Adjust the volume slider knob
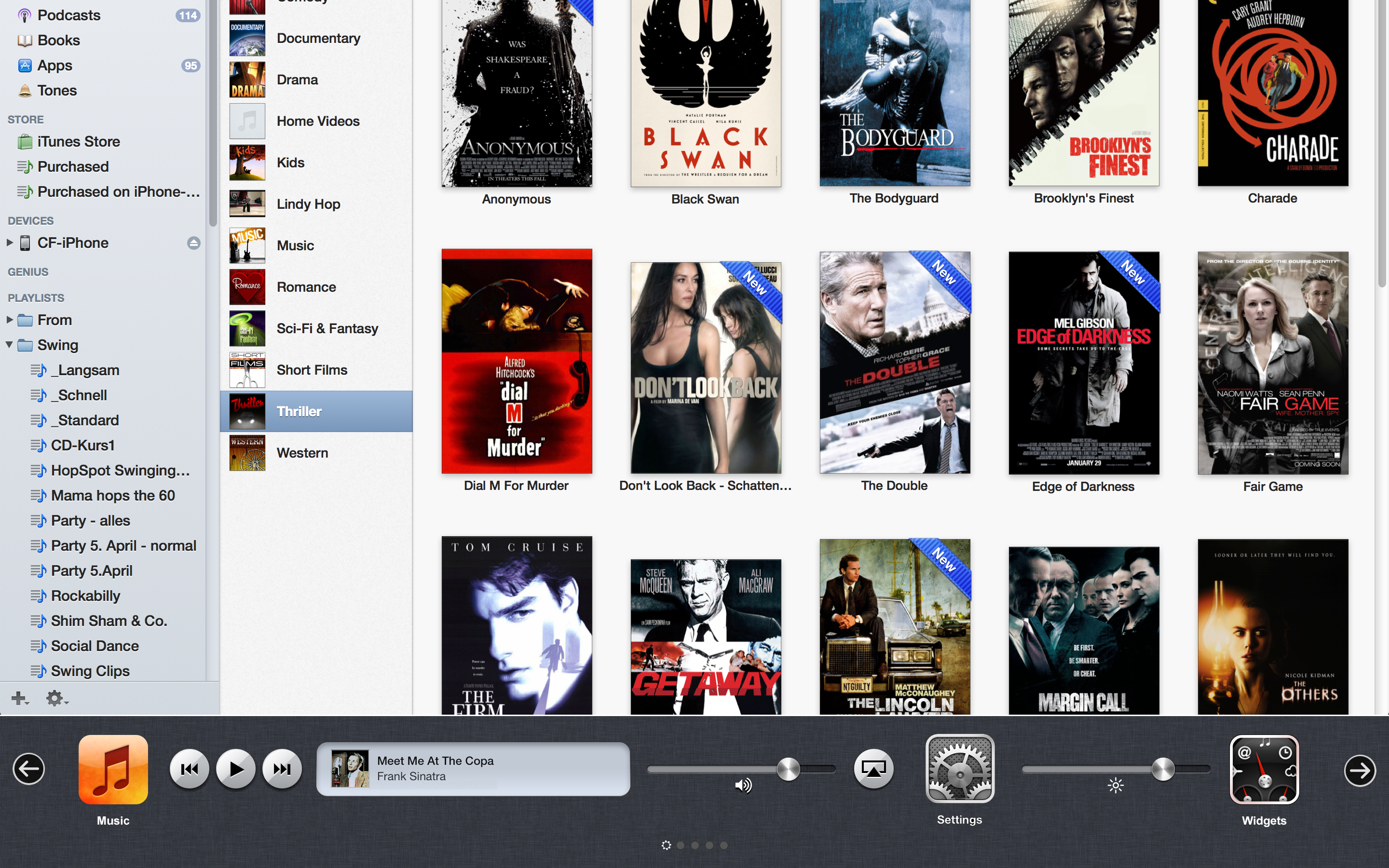Viewport: 1389px width, 868px height. coord(788,769)
